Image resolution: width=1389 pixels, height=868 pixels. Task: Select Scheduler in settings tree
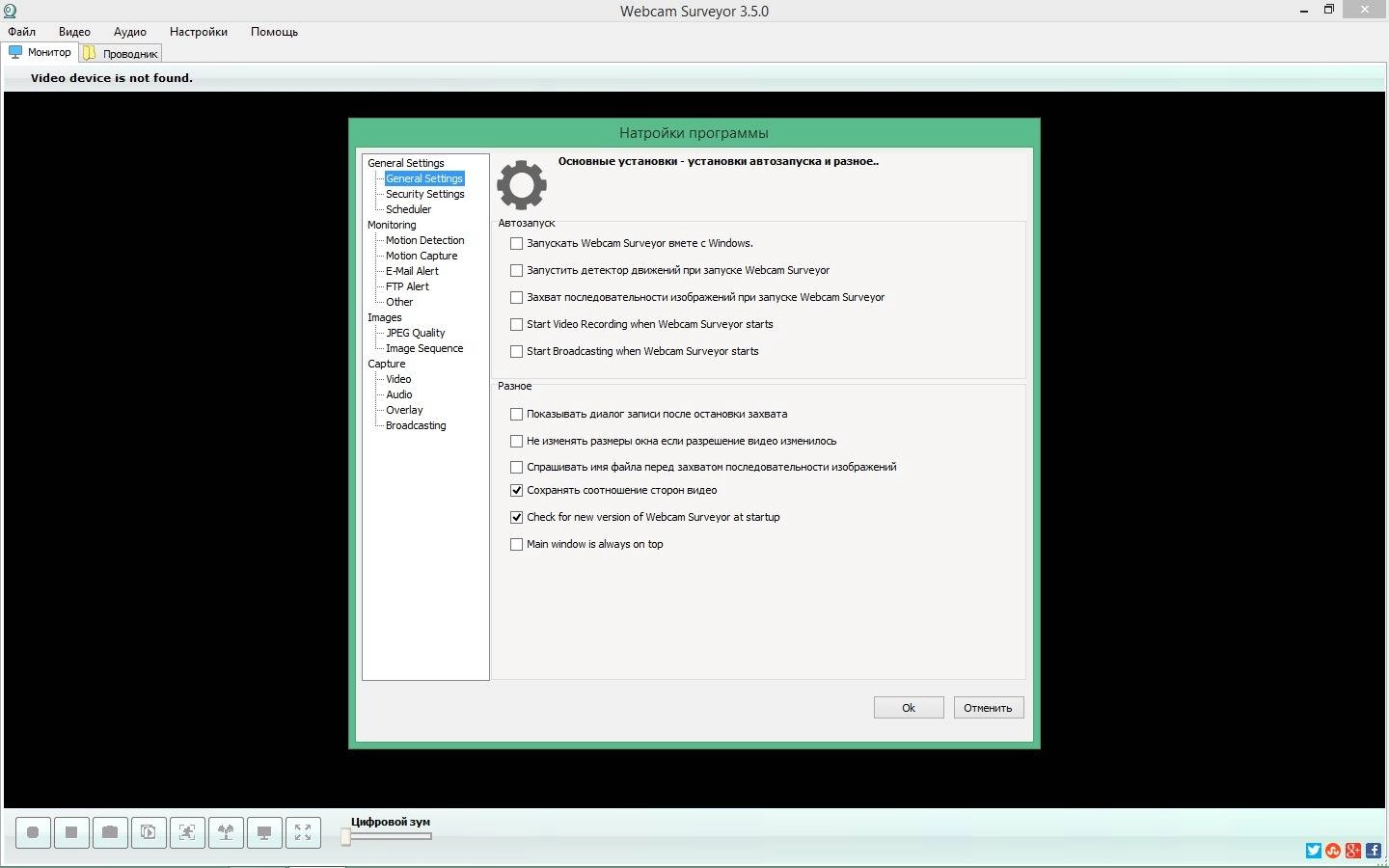[409, 209]
